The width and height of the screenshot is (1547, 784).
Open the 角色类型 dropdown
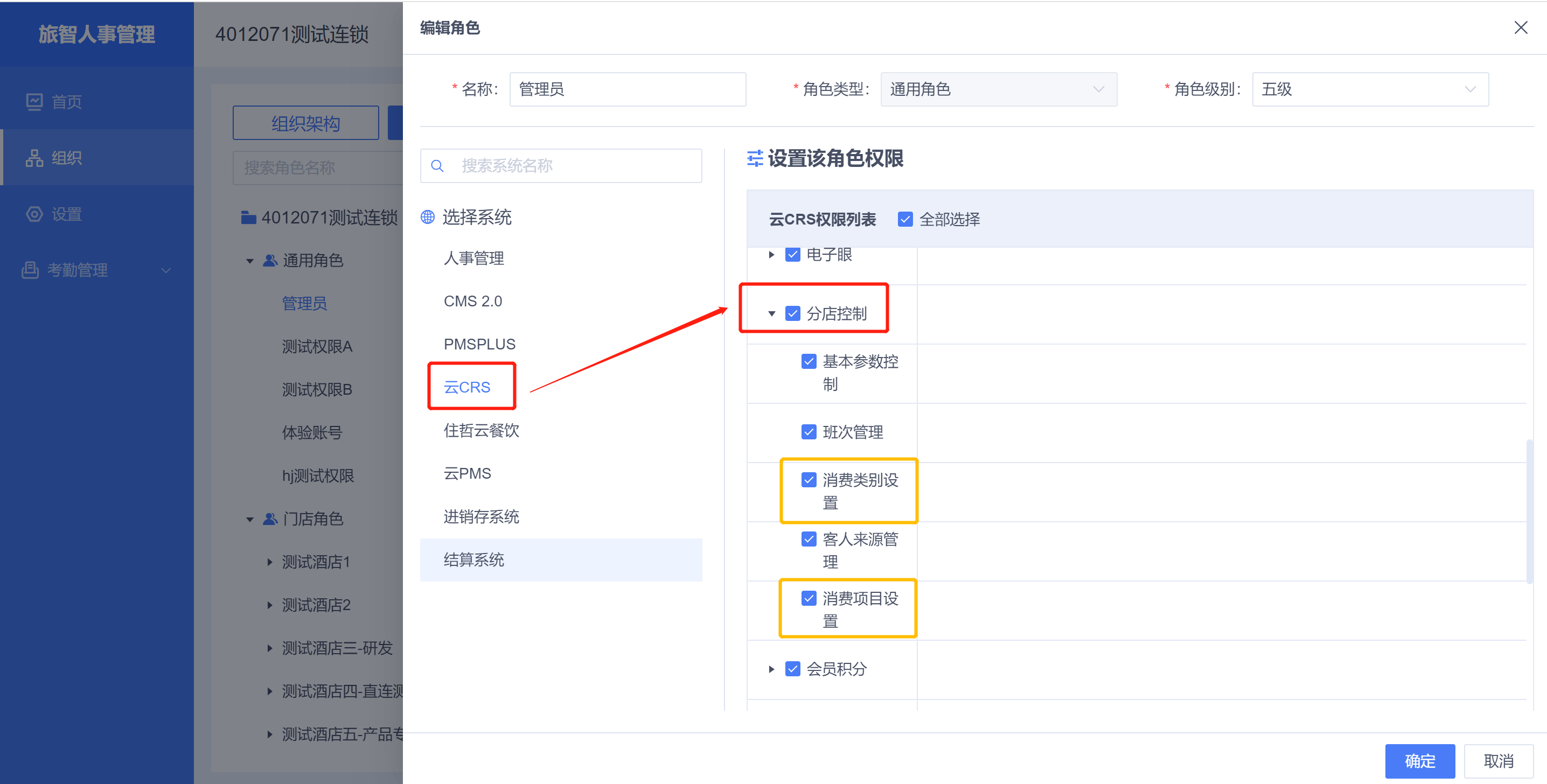coord(998,89)
